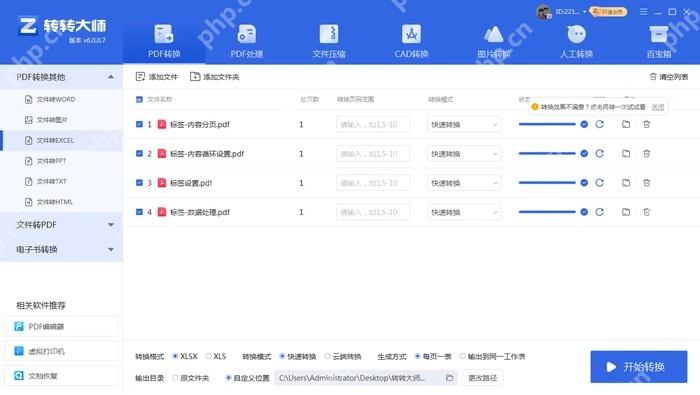Open the PDF转换 tab

(x=164, y=41)
